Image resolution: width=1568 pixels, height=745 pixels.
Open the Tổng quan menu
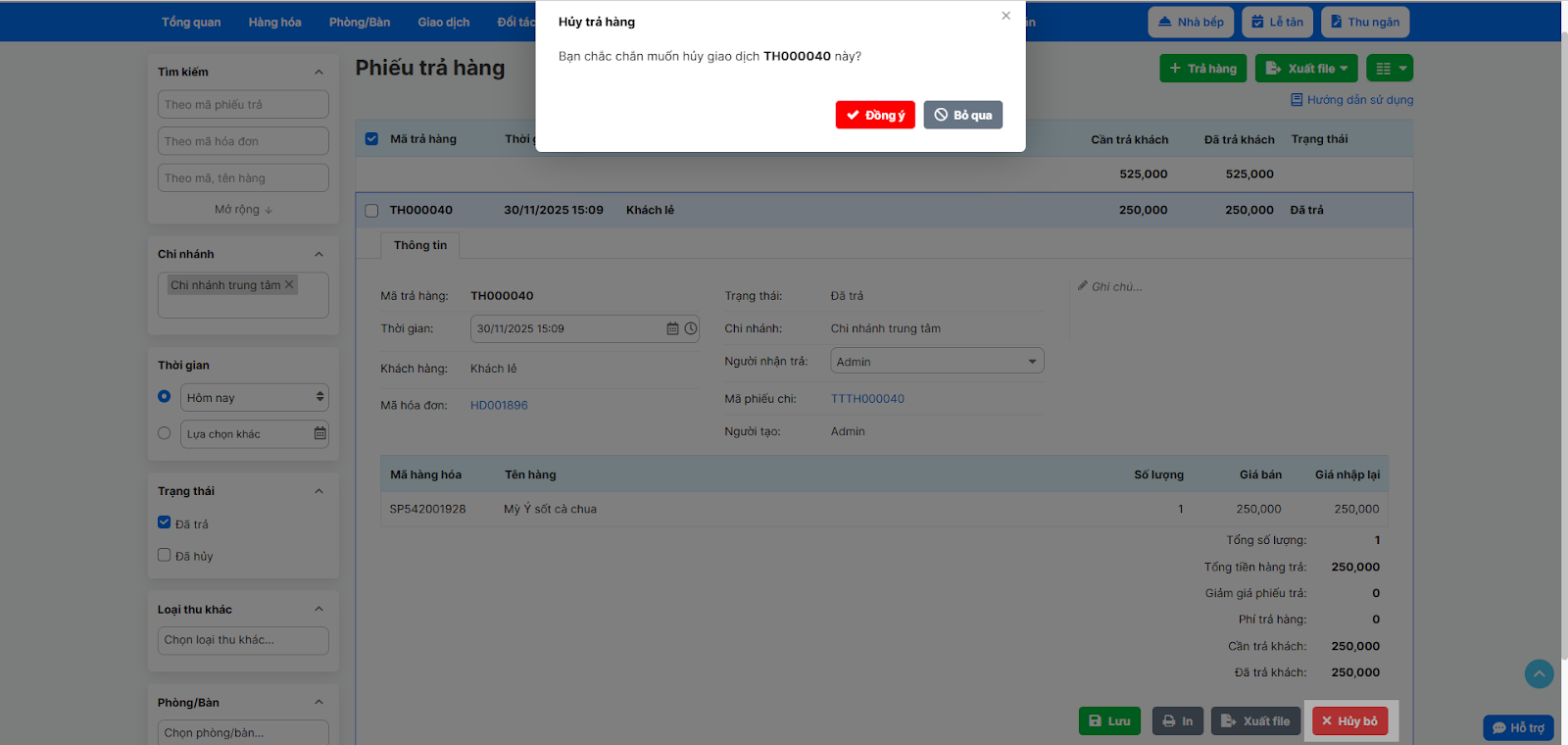click(191, 22)
